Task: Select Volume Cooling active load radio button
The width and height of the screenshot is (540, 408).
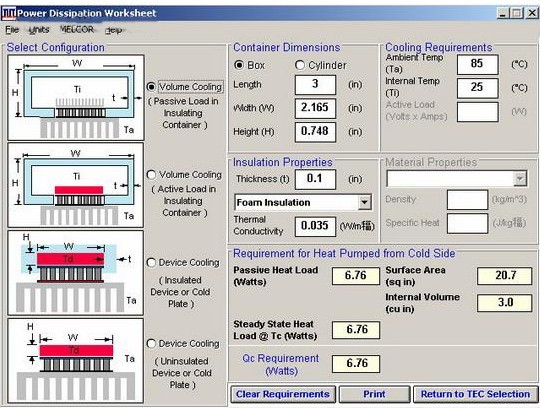Action: click(151, 175)
